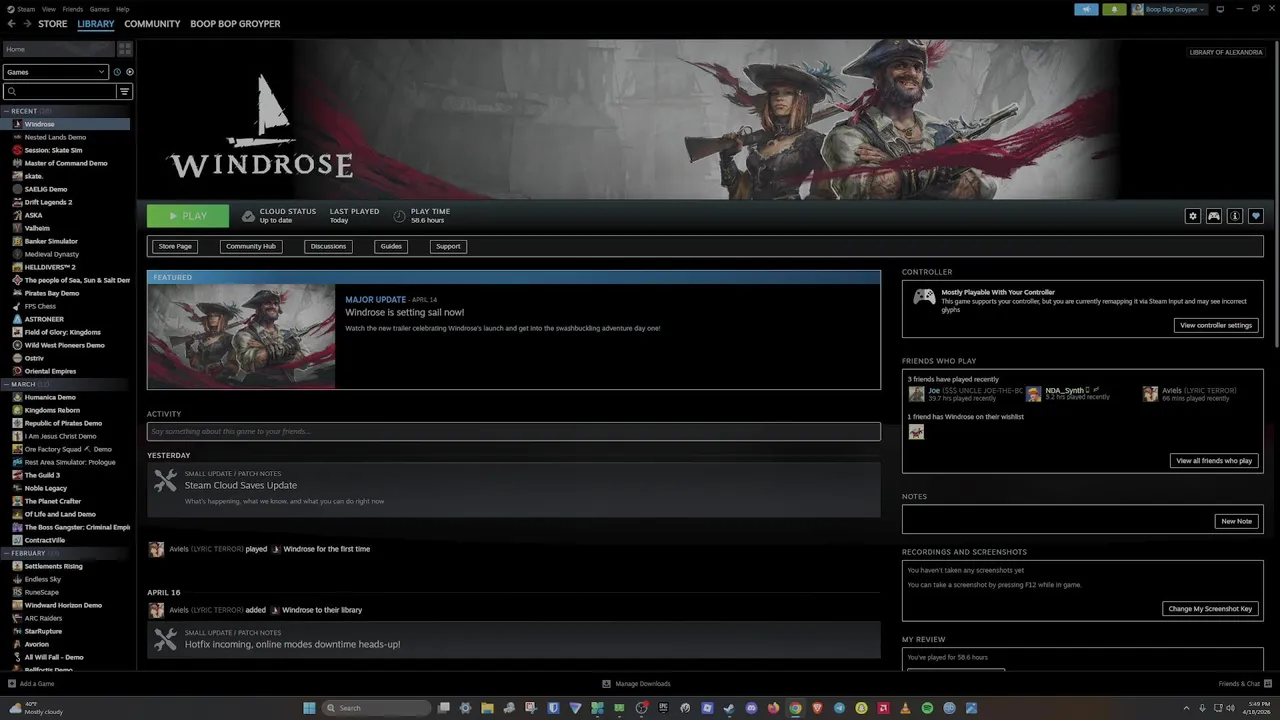Open the featured Windrose update thumbnail

(x=241, y=336)
